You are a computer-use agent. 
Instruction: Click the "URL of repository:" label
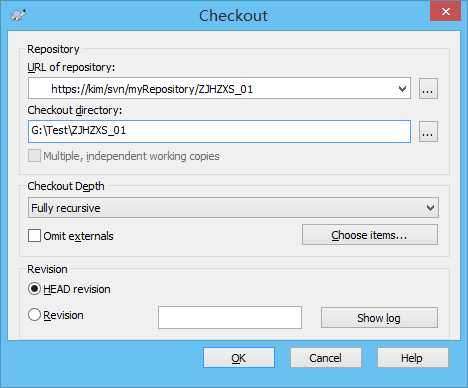click(71, 67)
